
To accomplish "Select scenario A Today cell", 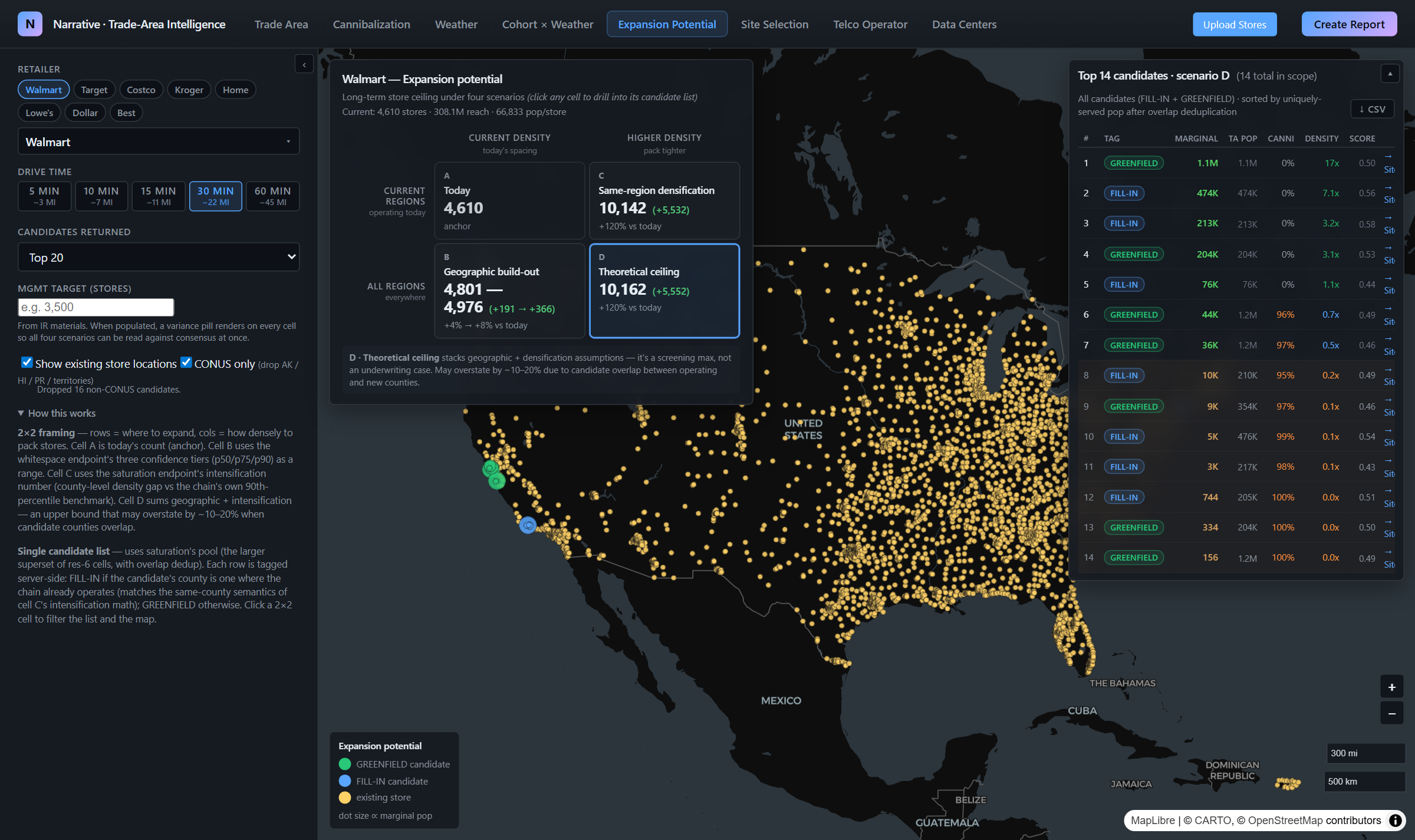I will [509, 200].
